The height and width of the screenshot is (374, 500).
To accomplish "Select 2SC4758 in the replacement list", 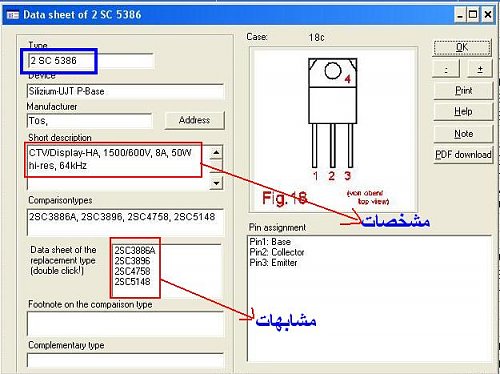I will pos(132,271).
